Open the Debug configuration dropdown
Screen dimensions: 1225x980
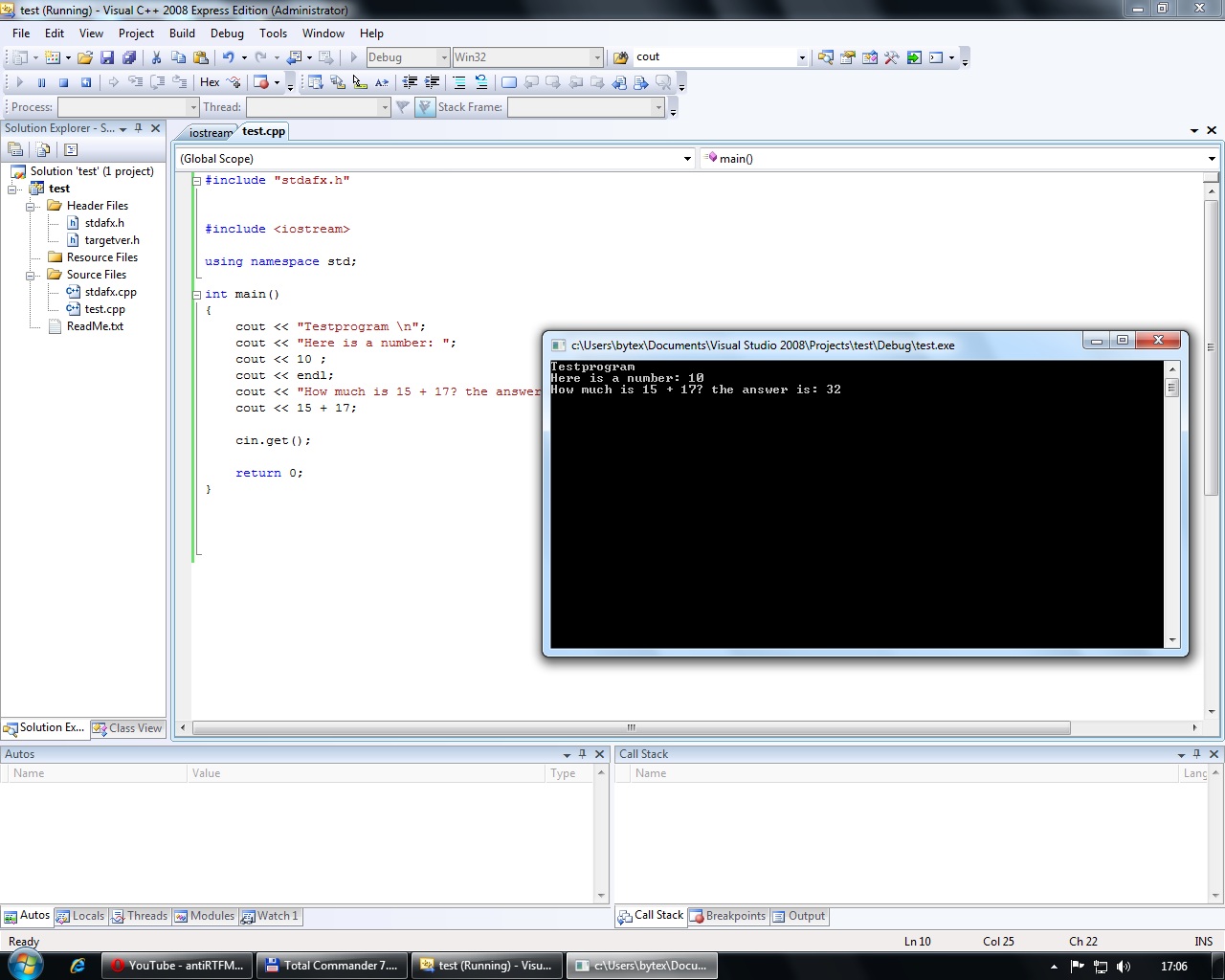coord(444,57)
